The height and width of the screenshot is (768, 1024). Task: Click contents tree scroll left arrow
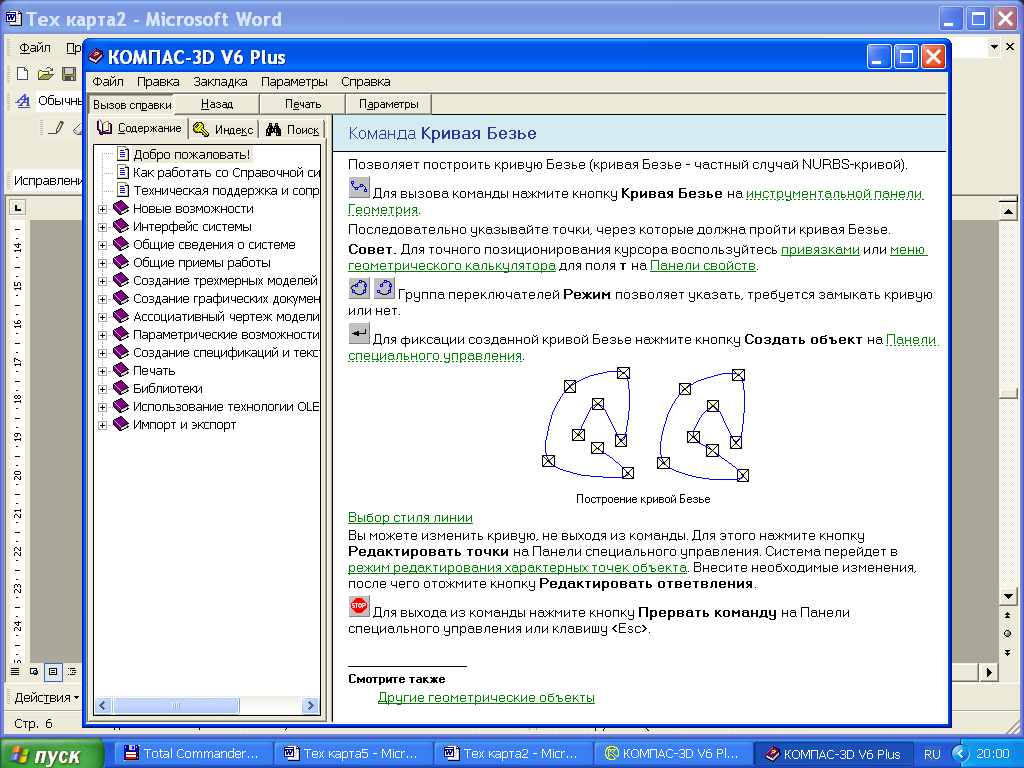click(103, 705)
